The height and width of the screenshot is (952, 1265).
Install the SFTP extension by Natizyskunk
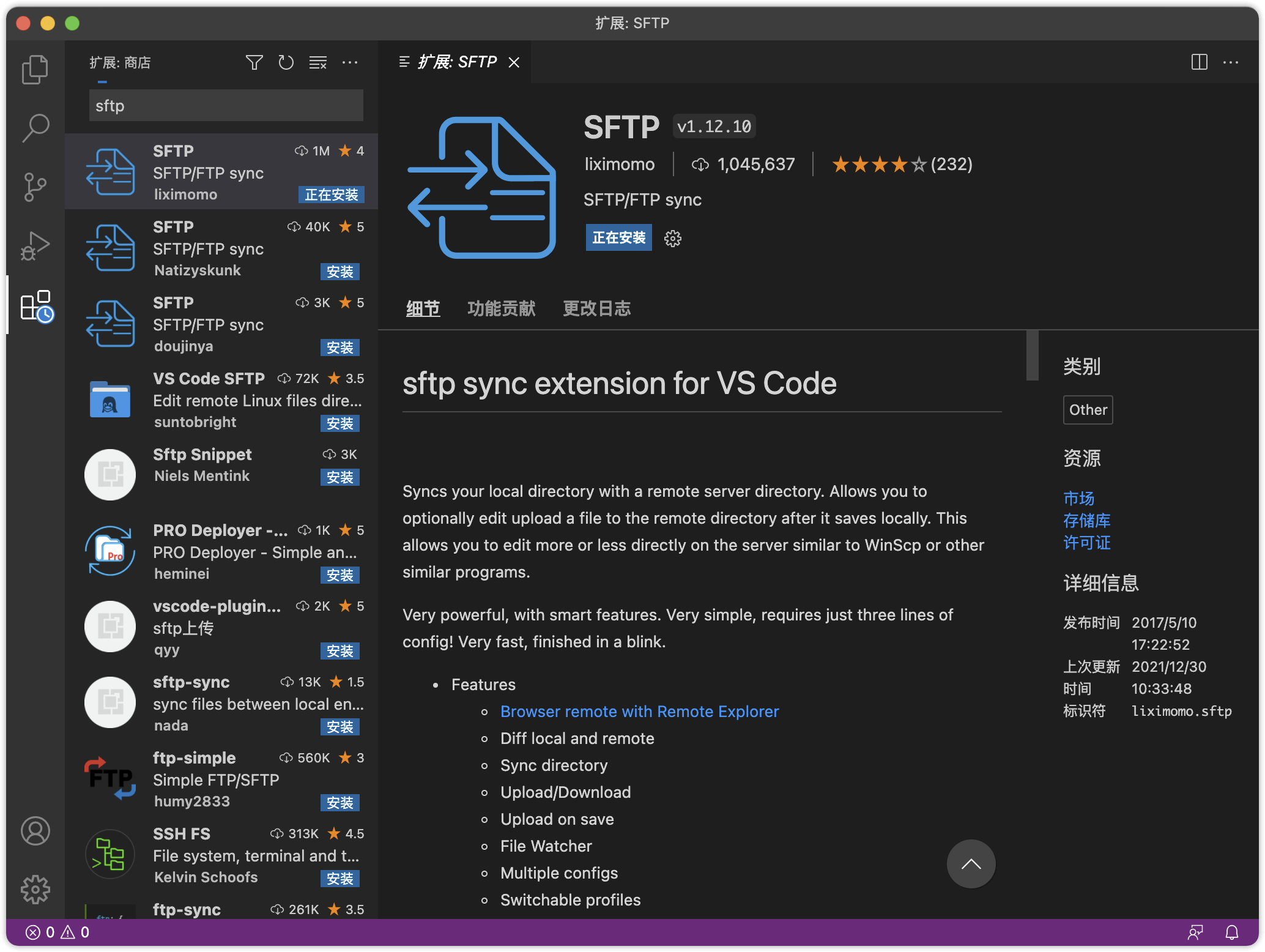(339, 272)
